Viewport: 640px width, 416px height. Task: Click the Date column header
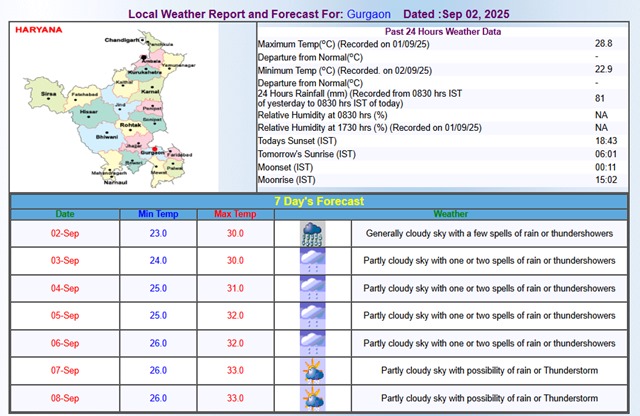click(65, 214)
